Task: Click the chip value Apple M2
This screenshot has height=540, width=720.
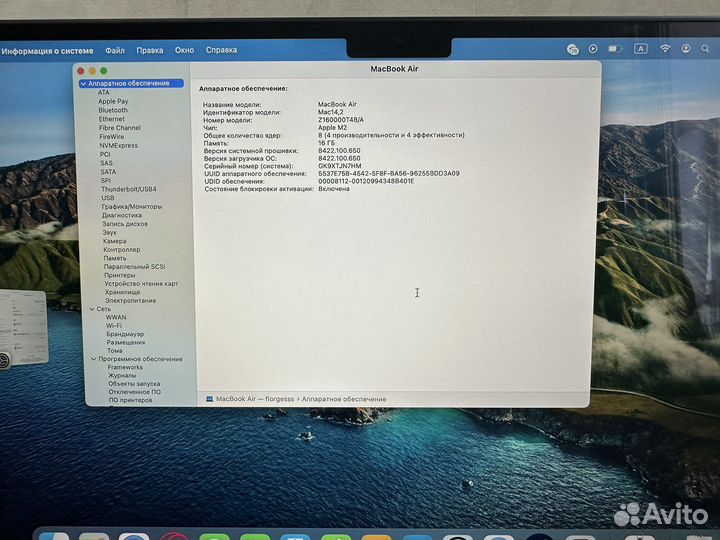Action: (x=332, y=128)
